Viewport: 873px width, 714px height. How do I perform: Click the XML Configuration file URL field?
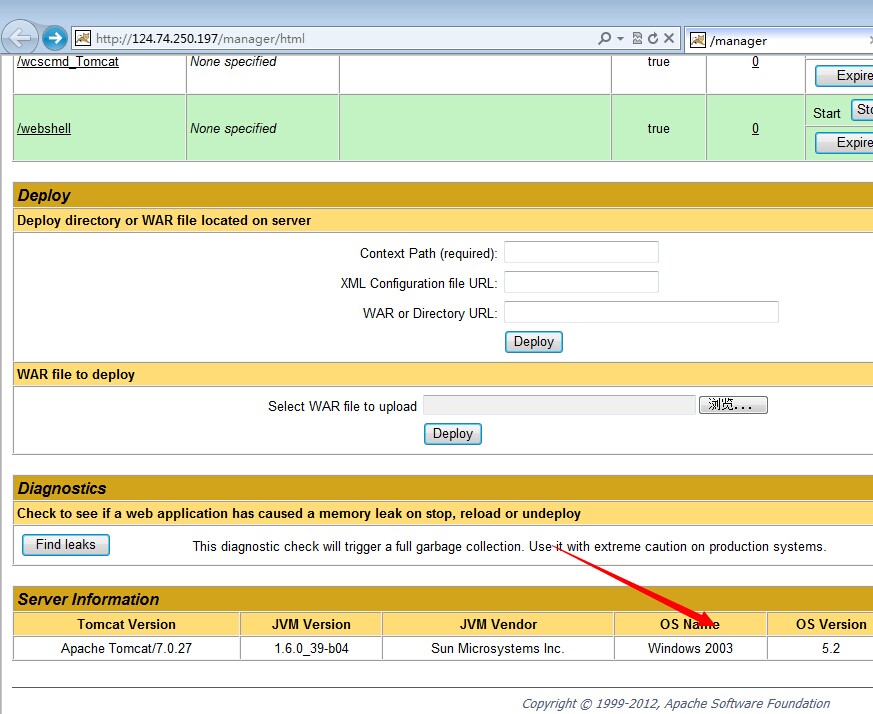tap(581, 282)
